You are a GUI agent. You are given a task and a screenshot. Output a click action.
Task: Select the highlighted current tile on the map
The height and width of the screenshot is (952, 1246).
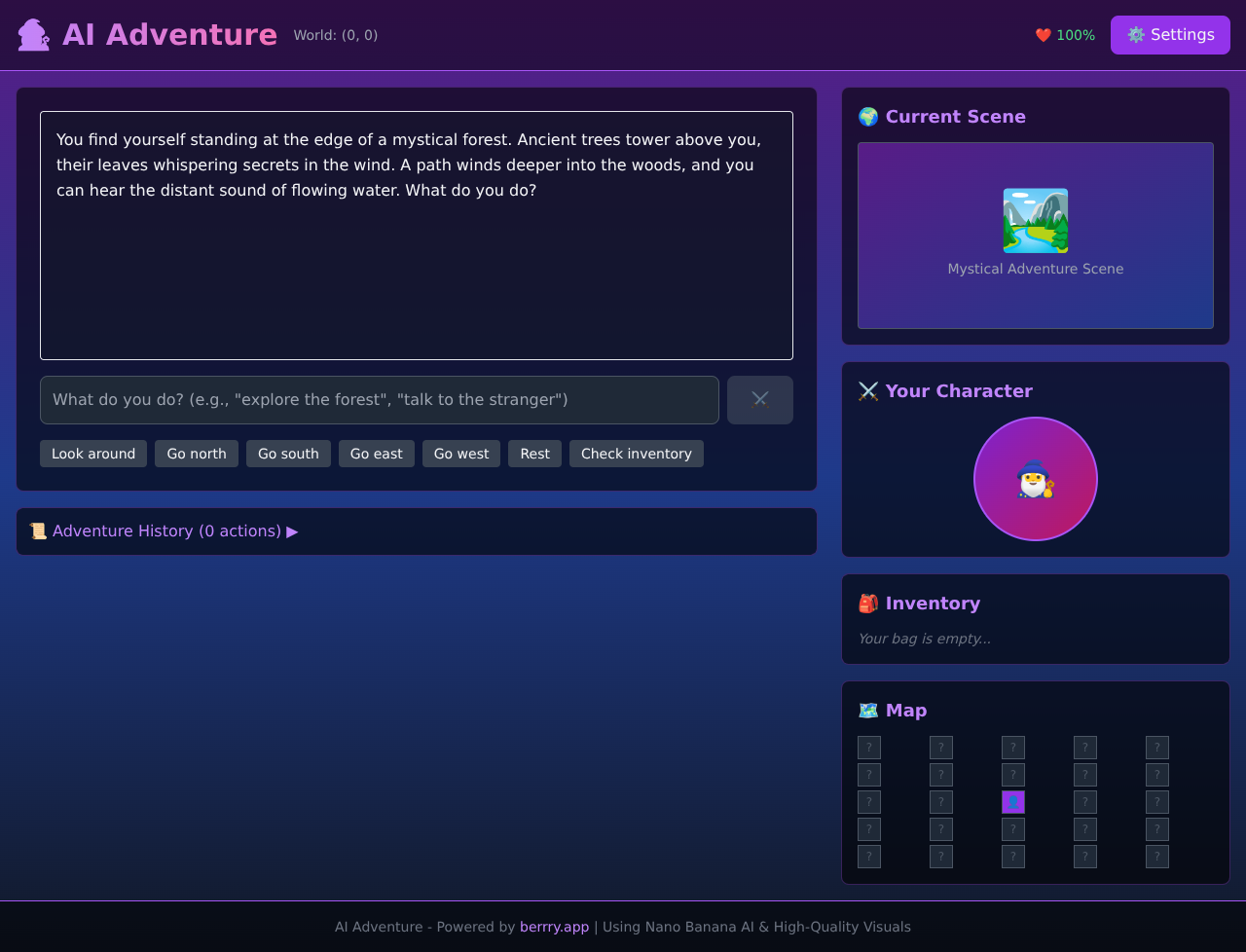1012,801
